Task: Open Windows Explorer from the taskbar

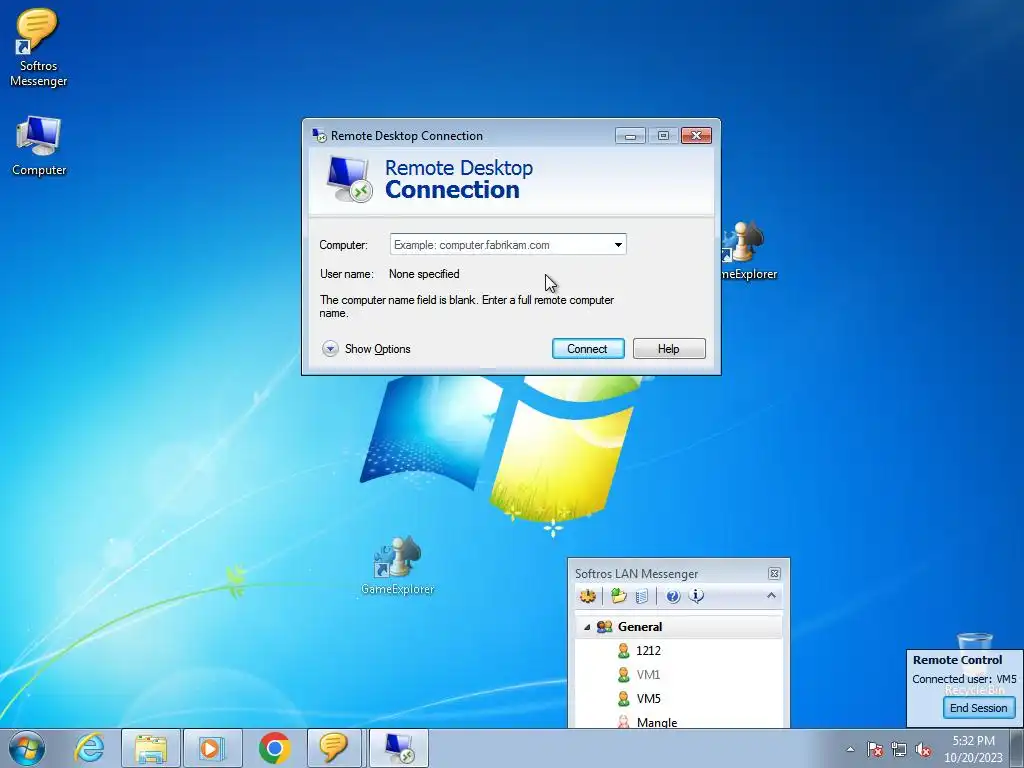Action: click(x=151, y=748)
